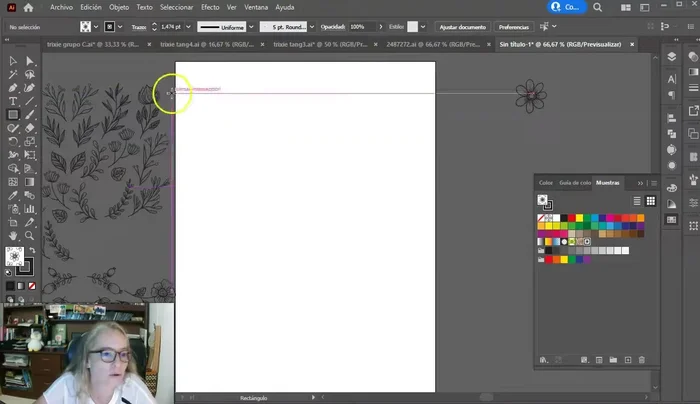Viewport: 700px width, 404px height.
Task: Reset default fill and stroke
Action: click(x=8, y=272)
